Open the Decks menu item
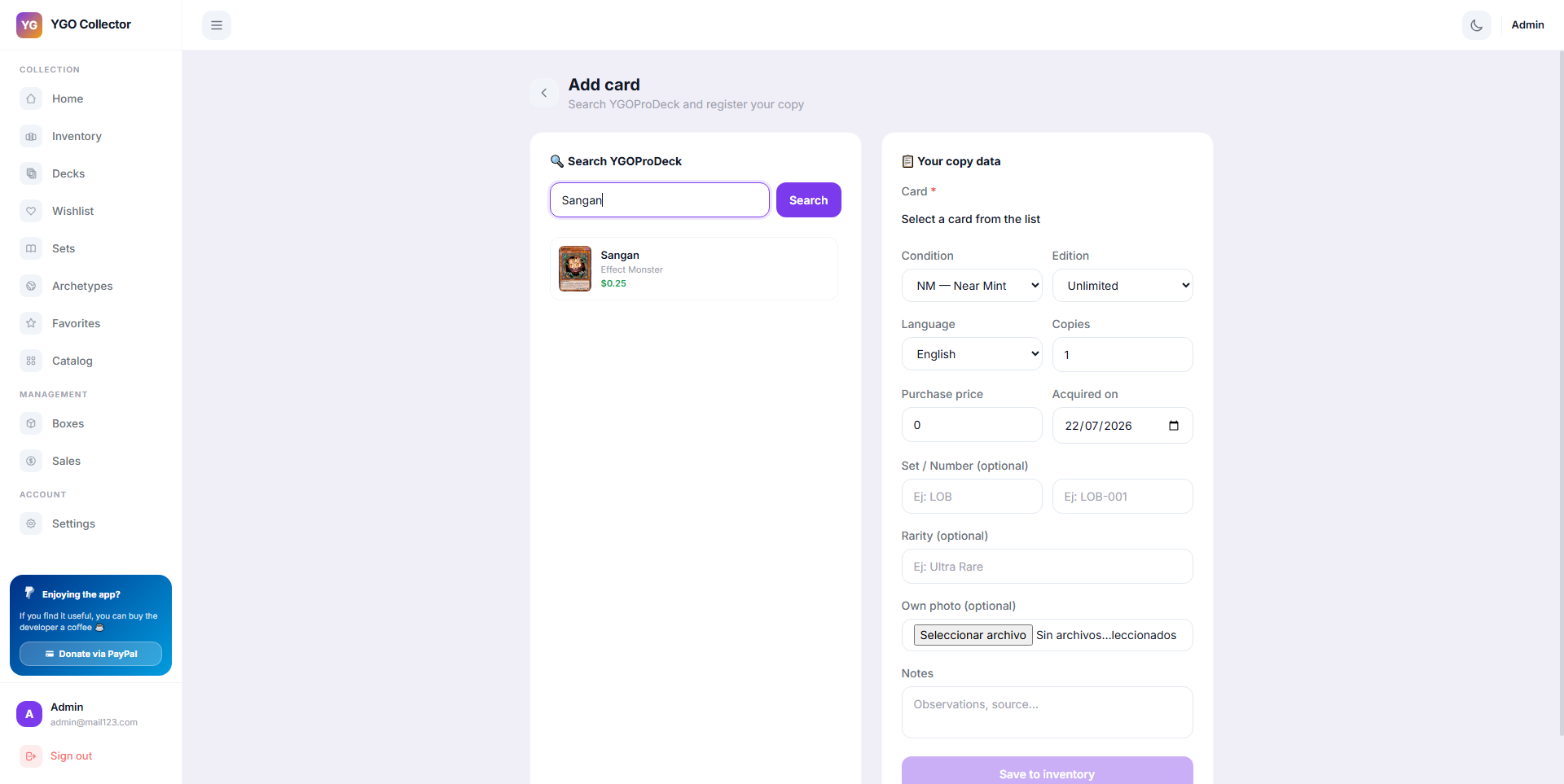1564x784 pixels. pos(90,173)
